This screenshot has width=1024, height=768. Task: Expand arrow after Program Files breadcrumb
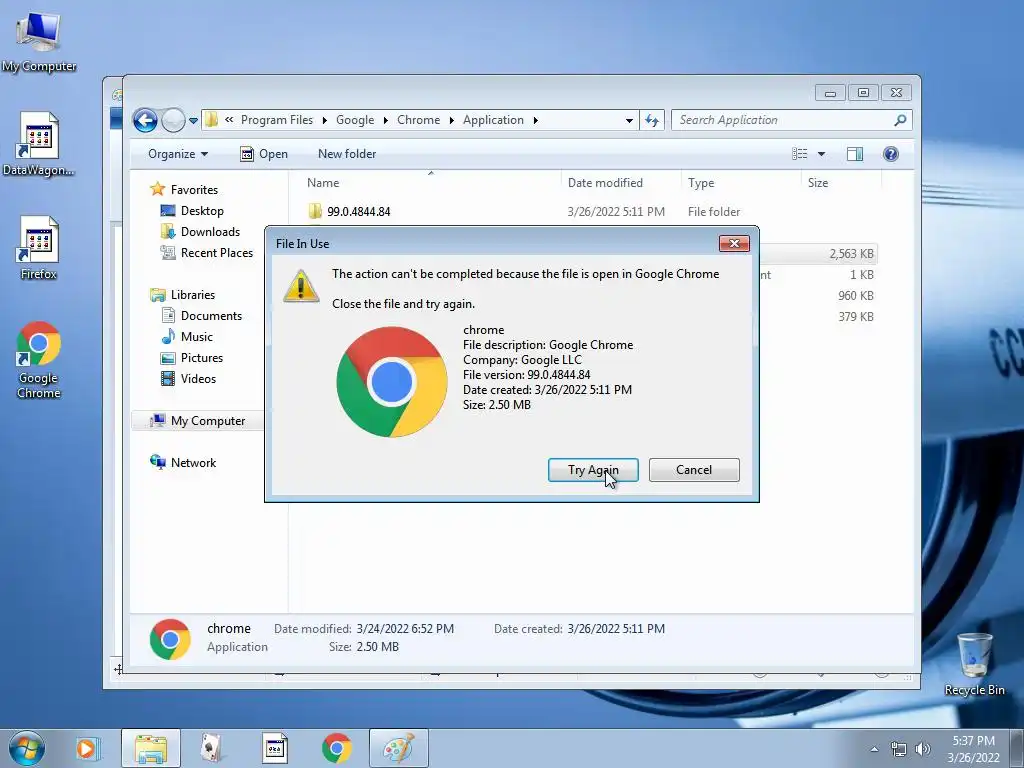(x=325, y=120)
